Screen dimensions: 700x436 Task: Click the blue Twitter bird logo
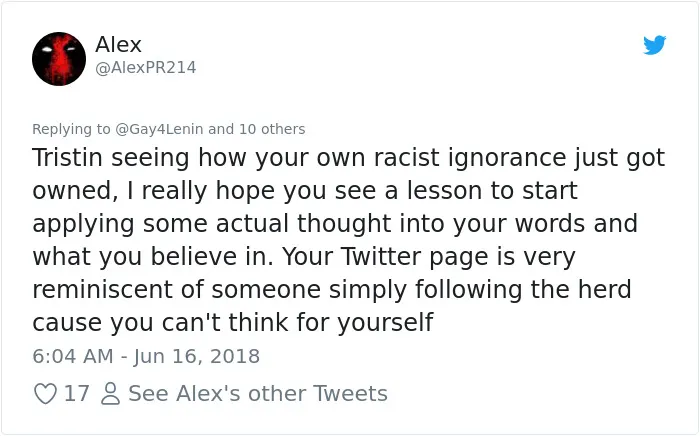[654, 45]
